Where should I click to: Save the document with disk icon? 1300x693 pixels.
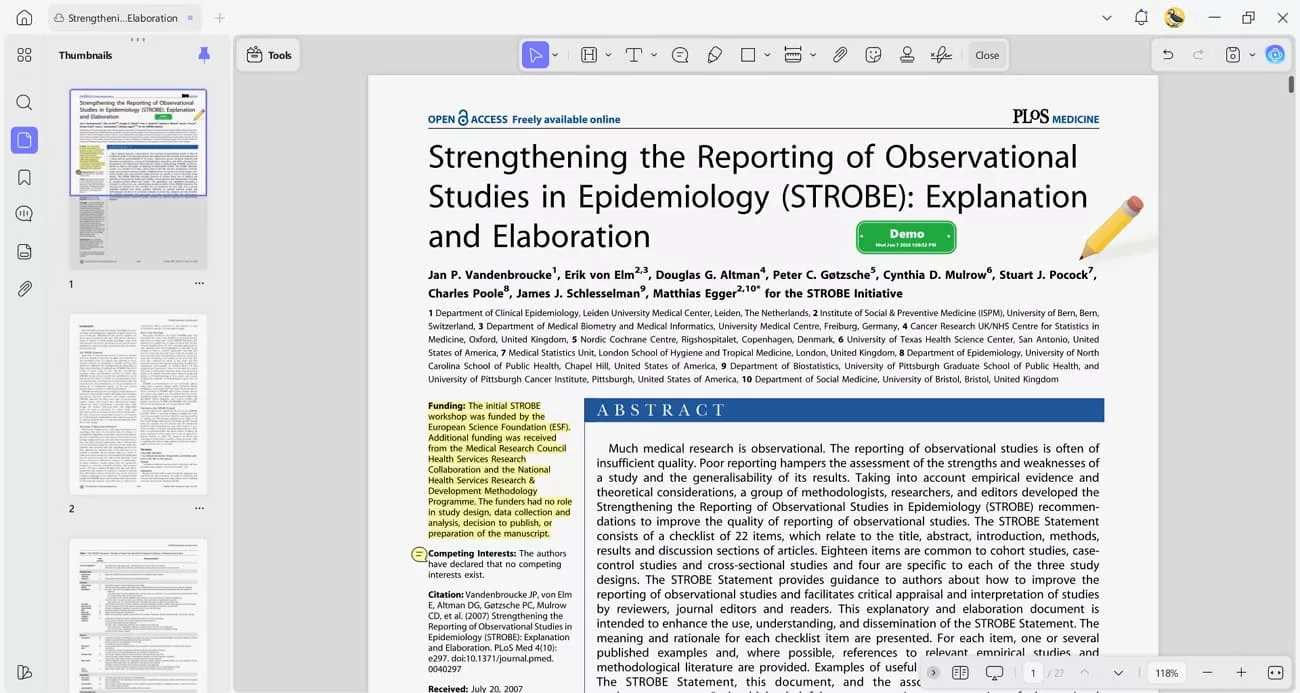click(1233, 55)
